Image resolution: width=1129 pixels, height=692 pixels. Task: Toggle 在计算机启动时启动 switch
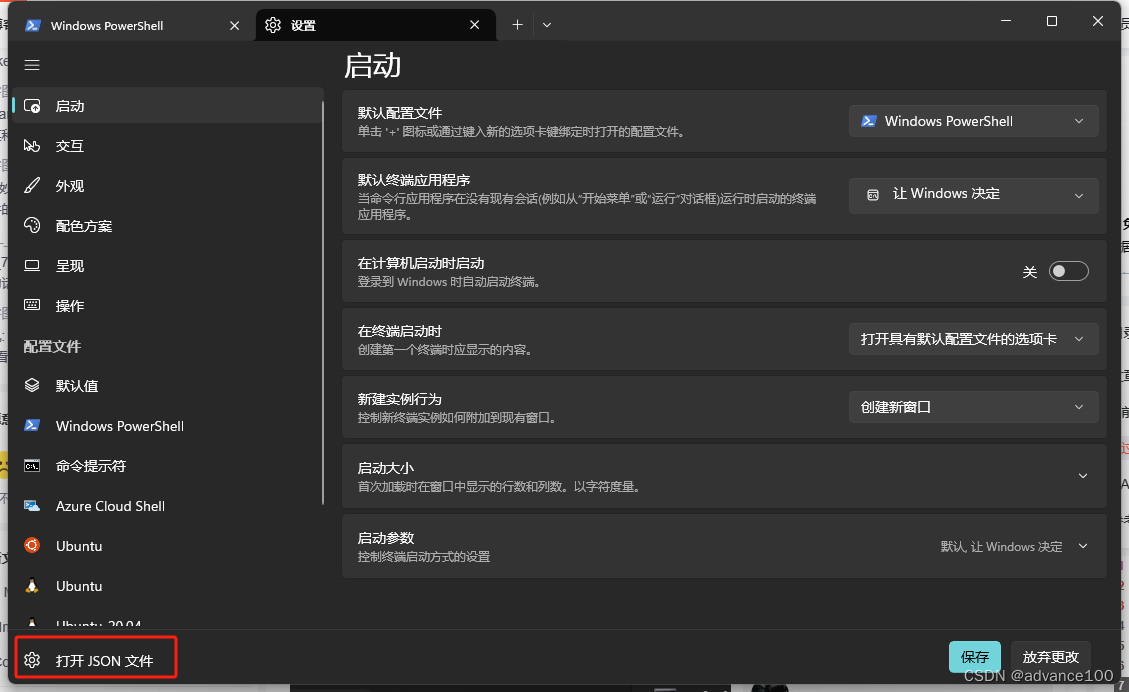pos(1068,271)
